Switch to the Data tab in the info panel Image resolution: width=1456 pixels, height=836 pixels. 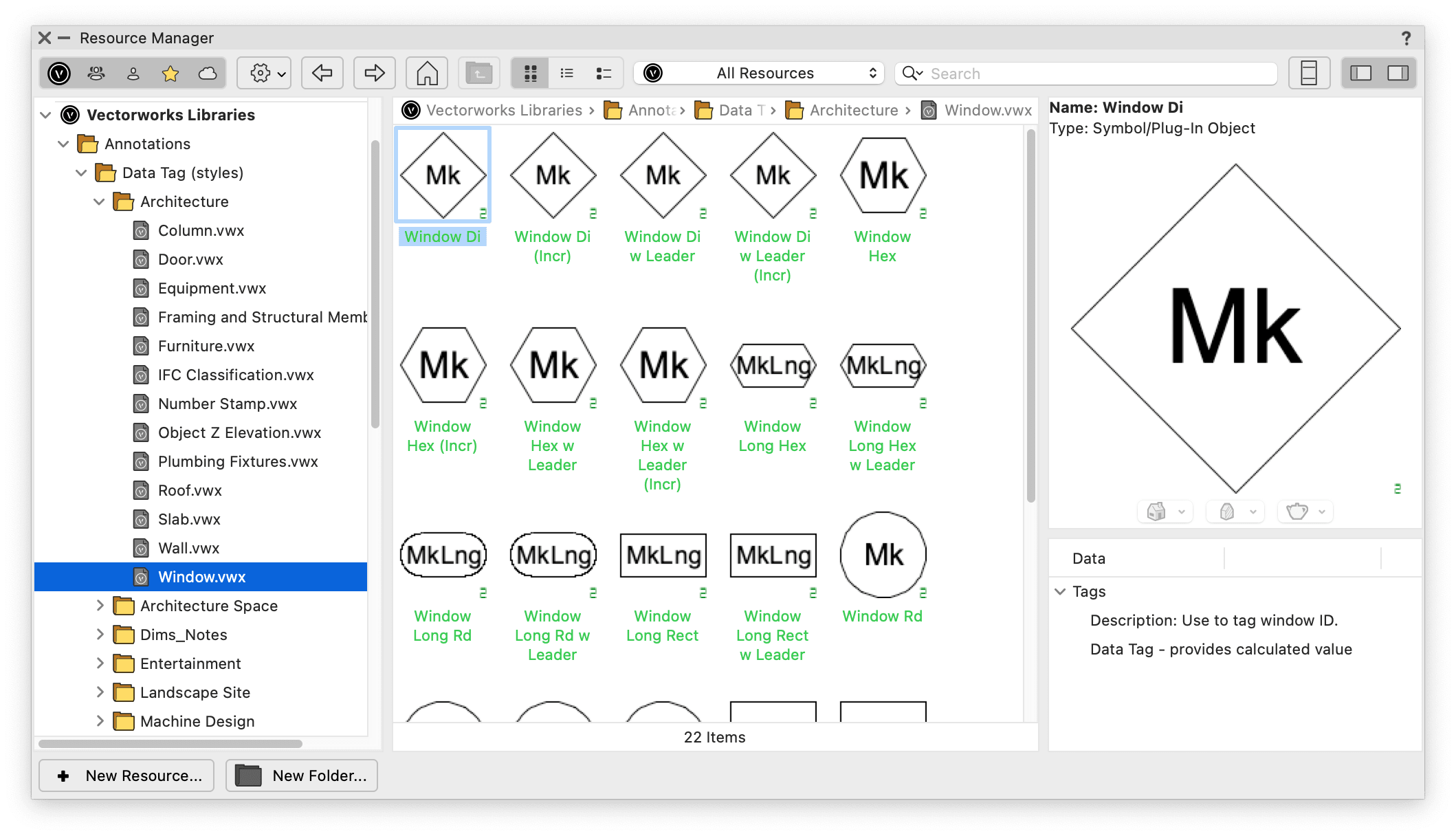point(1088,558)
